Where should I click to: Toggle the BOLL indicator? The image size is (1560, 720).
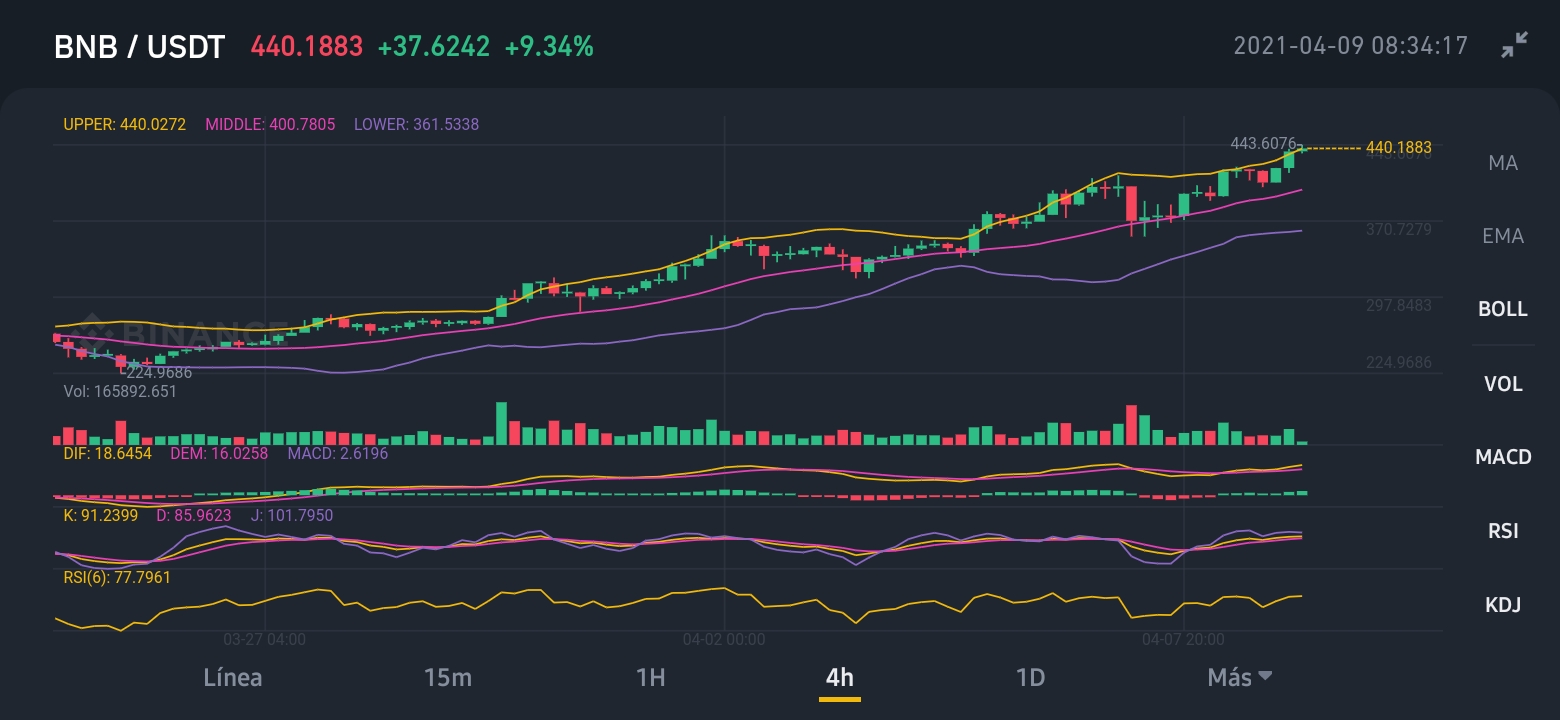point(1503,309)
